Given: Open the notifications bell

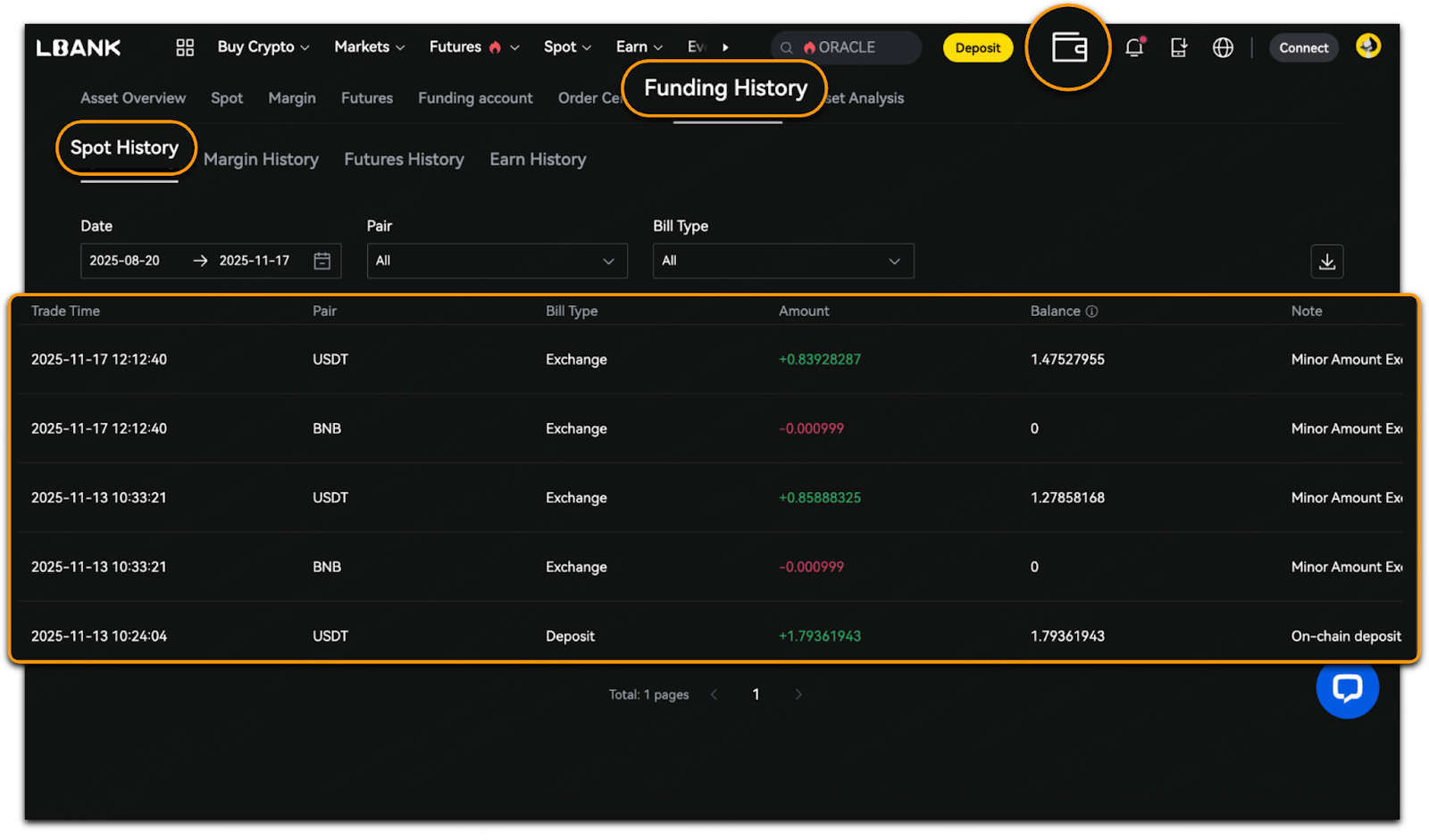Looking at the screenshot, I should tap(1134, 47).
